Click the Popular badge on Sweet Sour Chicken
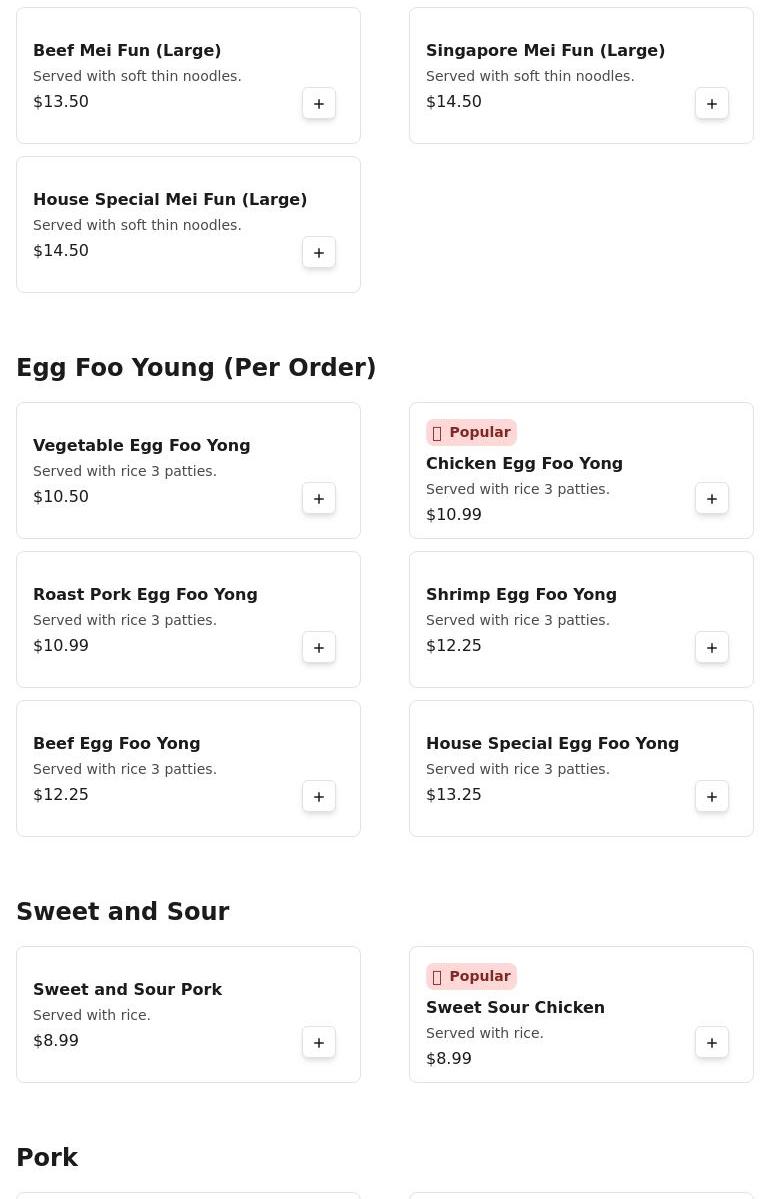This screenshot has width=770, height=1199. (x=471, y=976)
